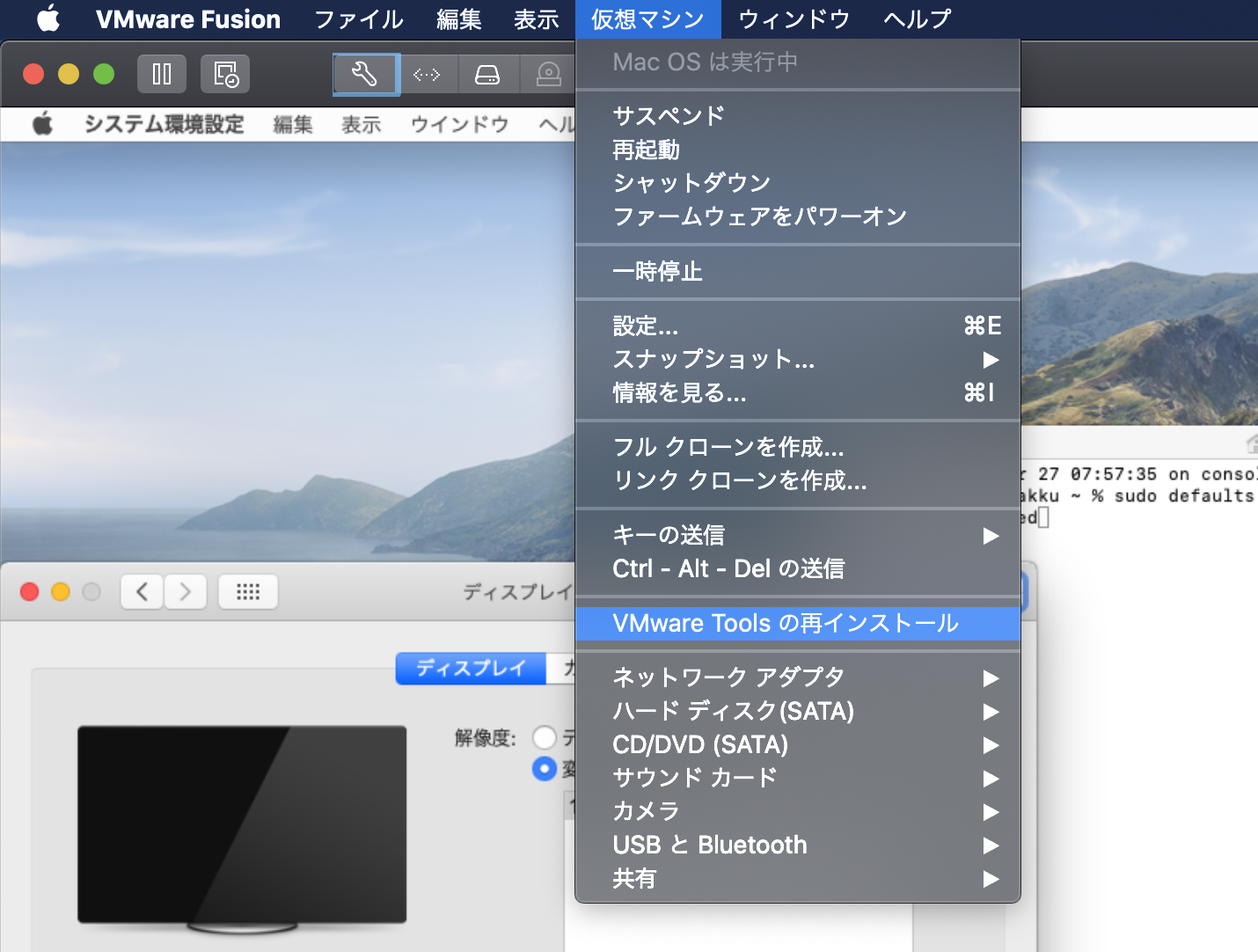
Task: Choose シャットダウン menu item
Action: [x=798, y=183]
